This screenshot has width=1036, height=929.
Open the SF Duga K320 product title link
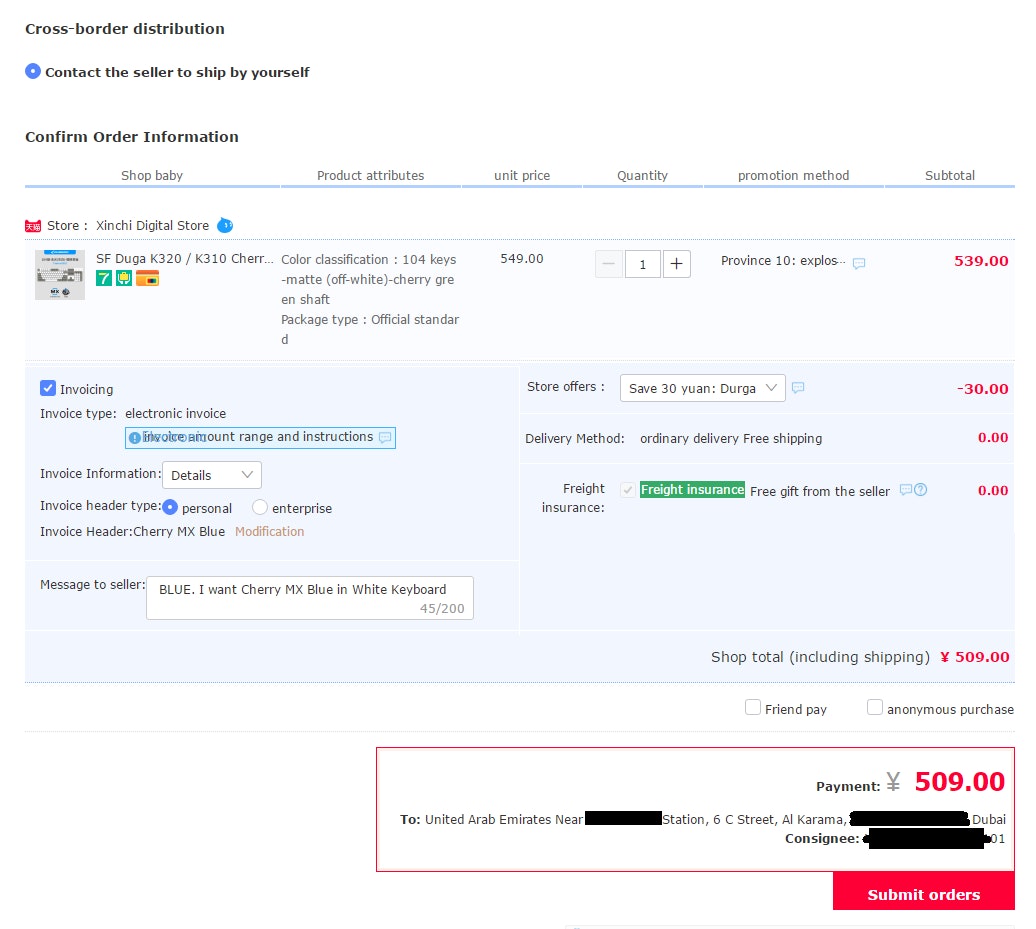pyautogui.click(x=184, y=259)
